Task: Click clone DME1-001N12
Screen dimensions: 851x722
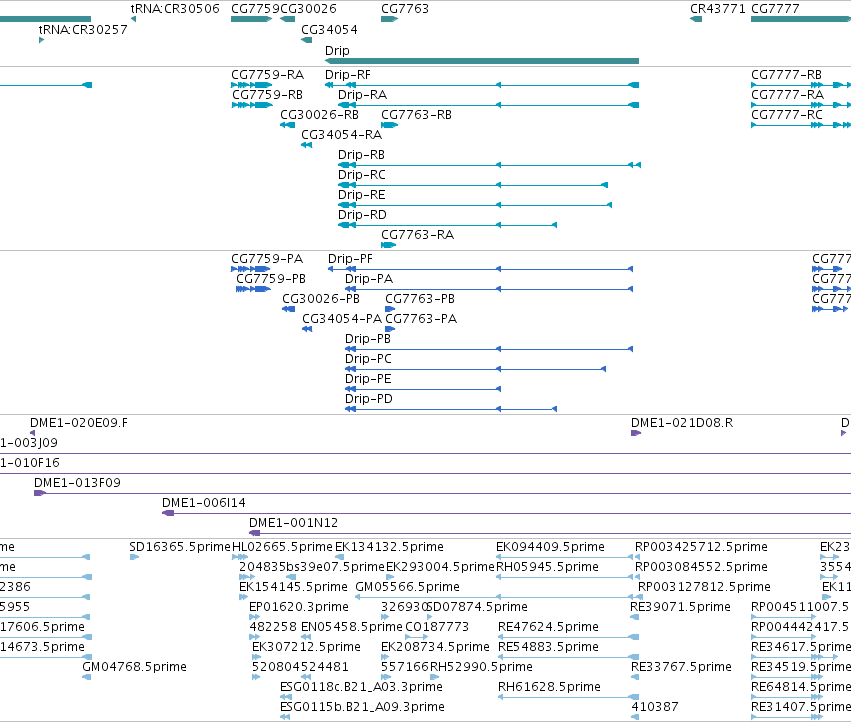Action: pyautogui.click(x=293, y=523)
